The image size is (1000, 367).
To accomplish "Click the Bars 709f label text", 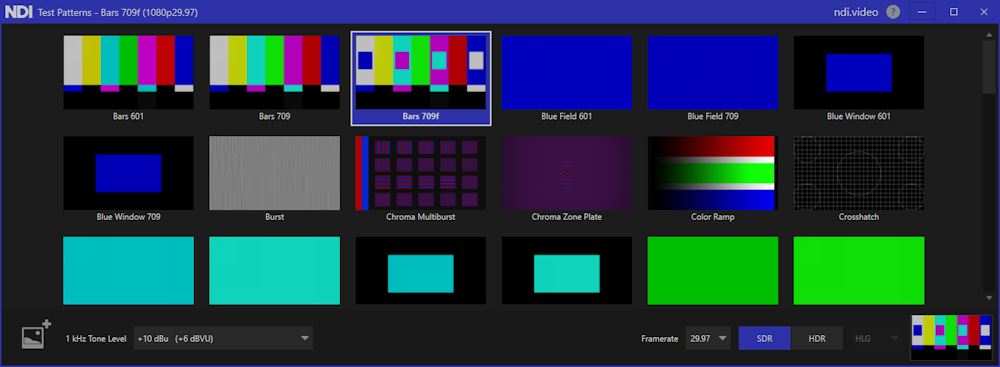I will point(421,117).
